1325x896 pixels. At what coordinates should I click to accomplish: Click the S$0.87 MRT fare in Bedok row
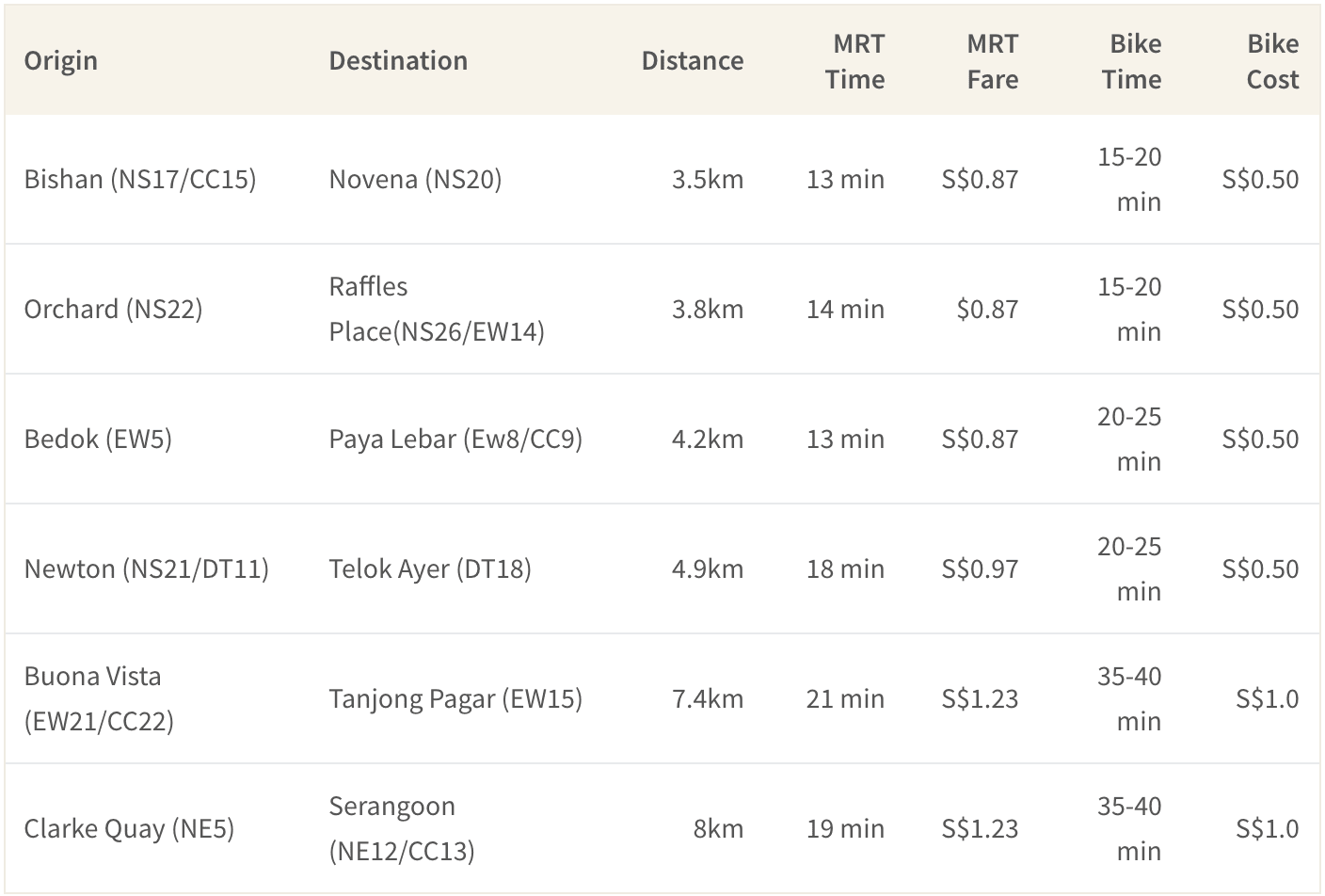point(980,439)
